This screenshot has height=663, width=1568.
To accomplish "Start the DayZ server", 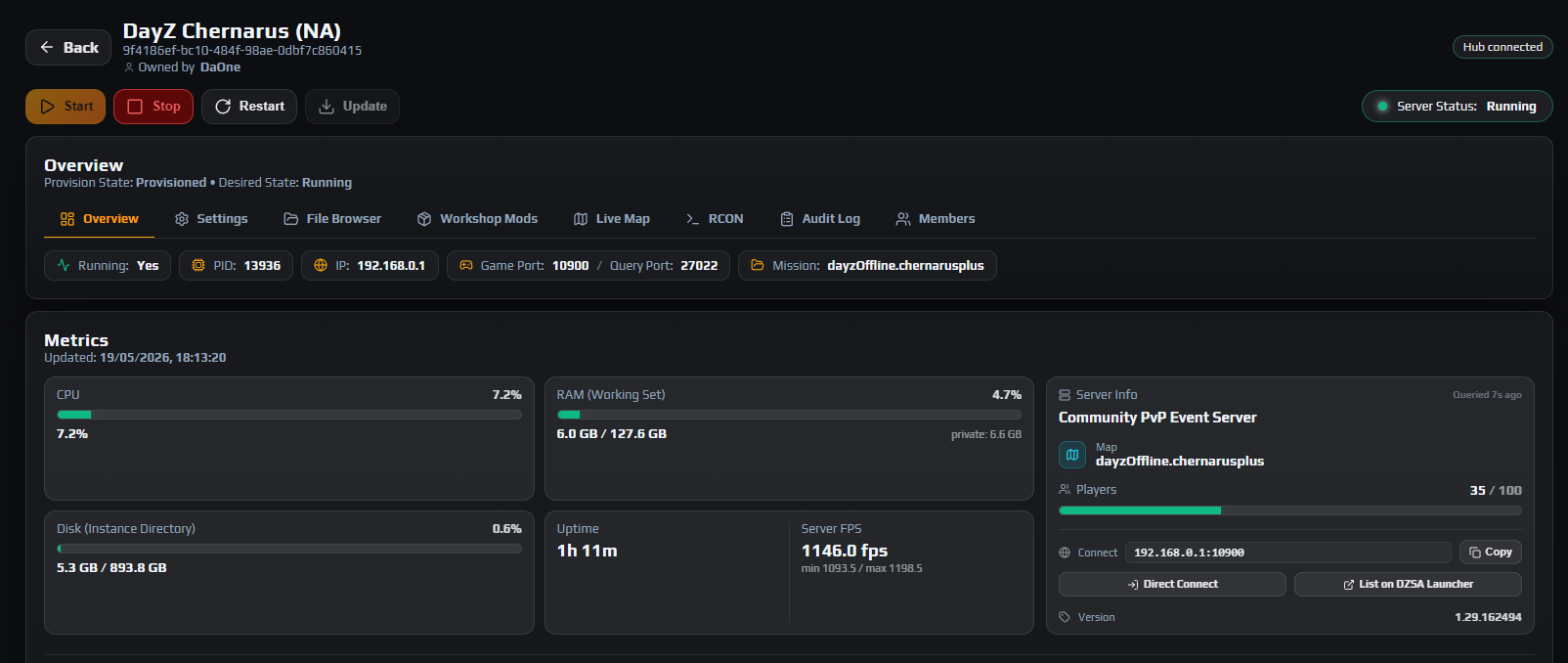I will tap(65, 107).
